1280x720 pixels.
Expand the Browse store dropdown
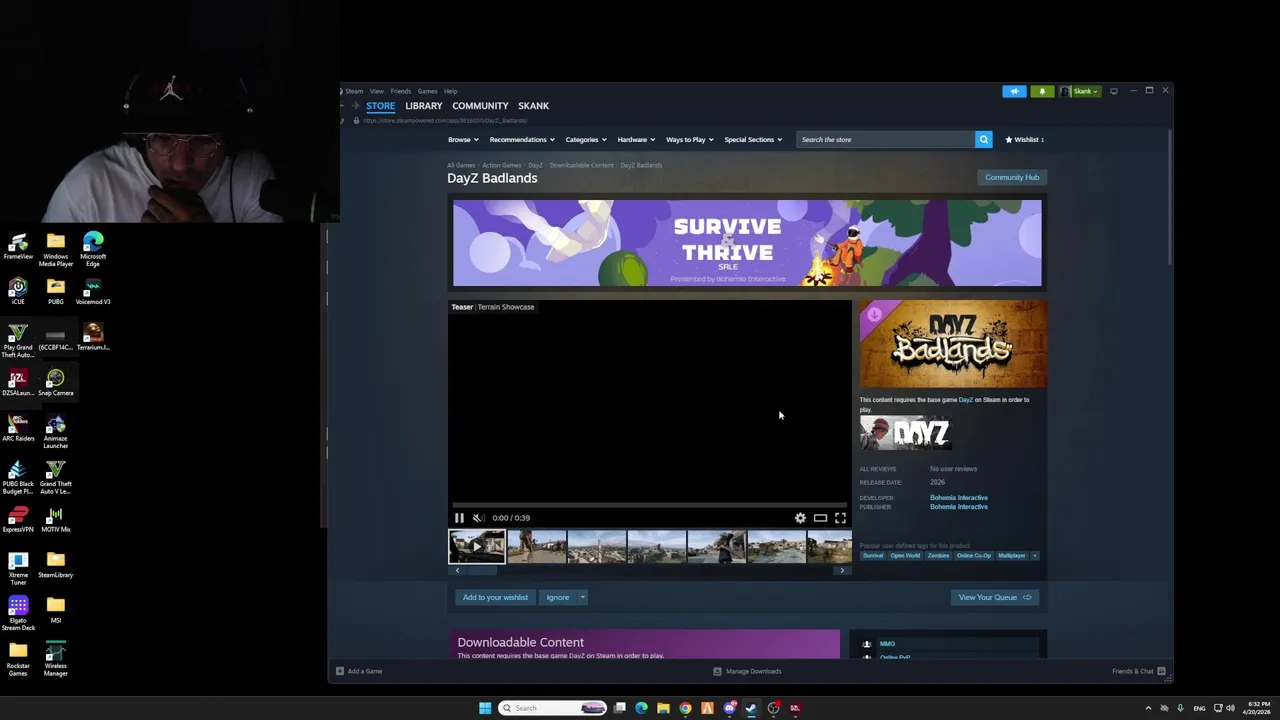point(463,140)
